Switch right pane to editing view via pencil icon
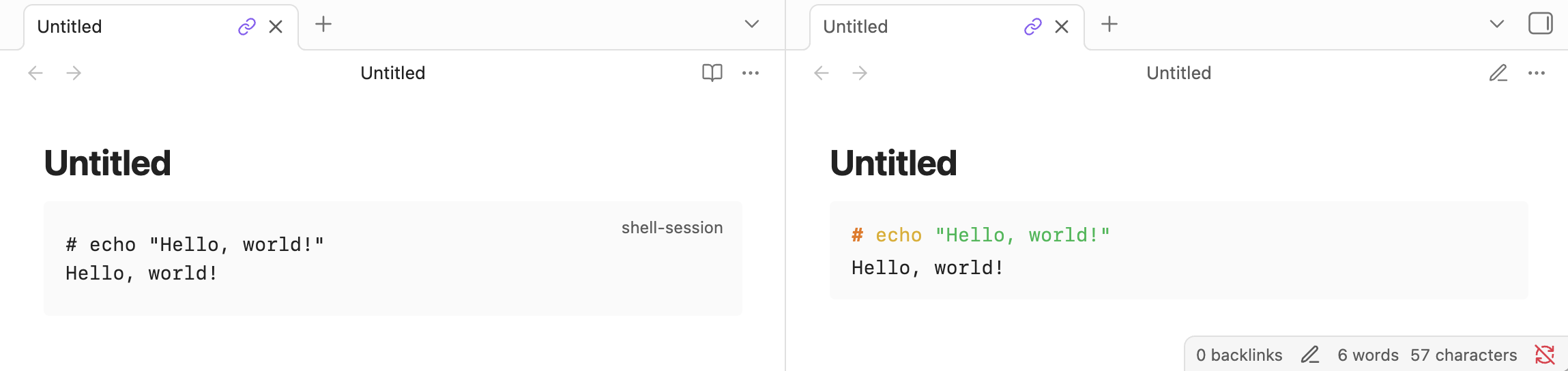The width and height of the screenshot is (1568, 371). (1498, 73)
